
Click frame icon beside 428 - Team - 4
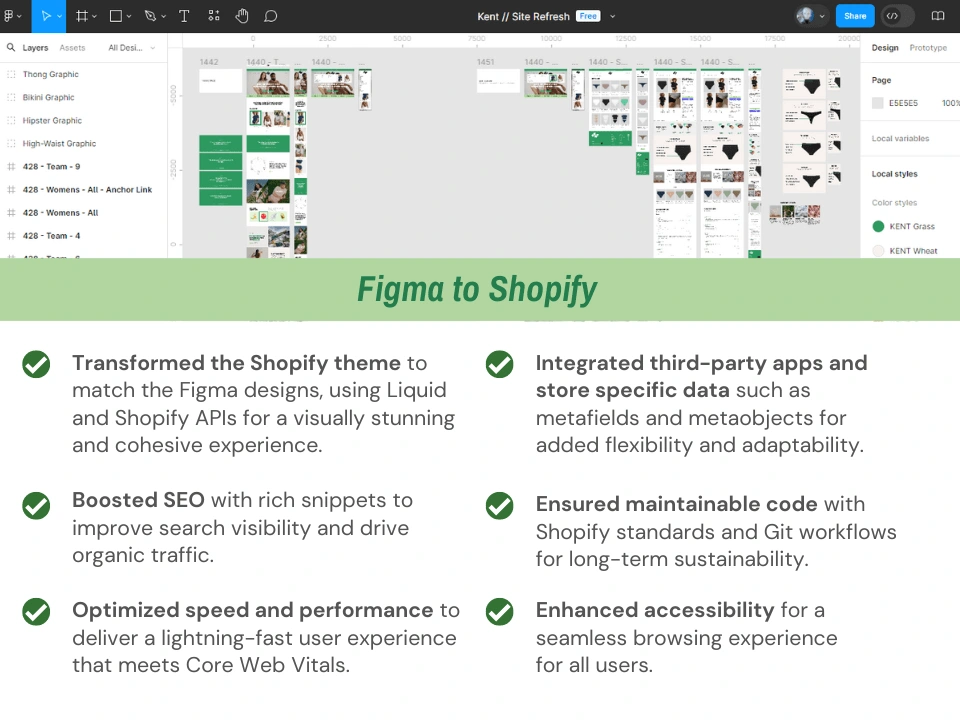11,236
